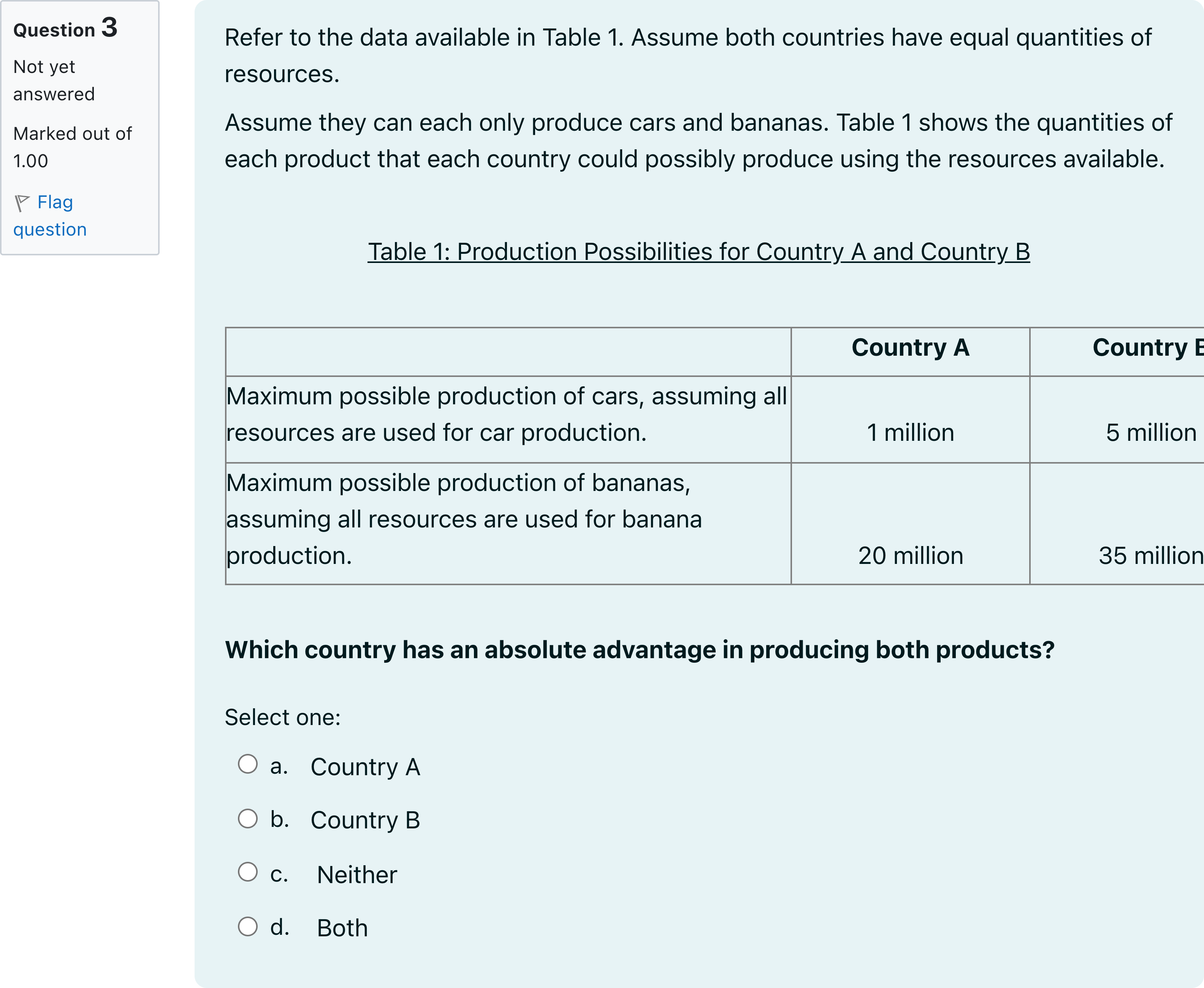Image resolution: width=1204 pixels, height=988 pixels.
Task: Select radio button for option a
Action: (x=248, y=764)
